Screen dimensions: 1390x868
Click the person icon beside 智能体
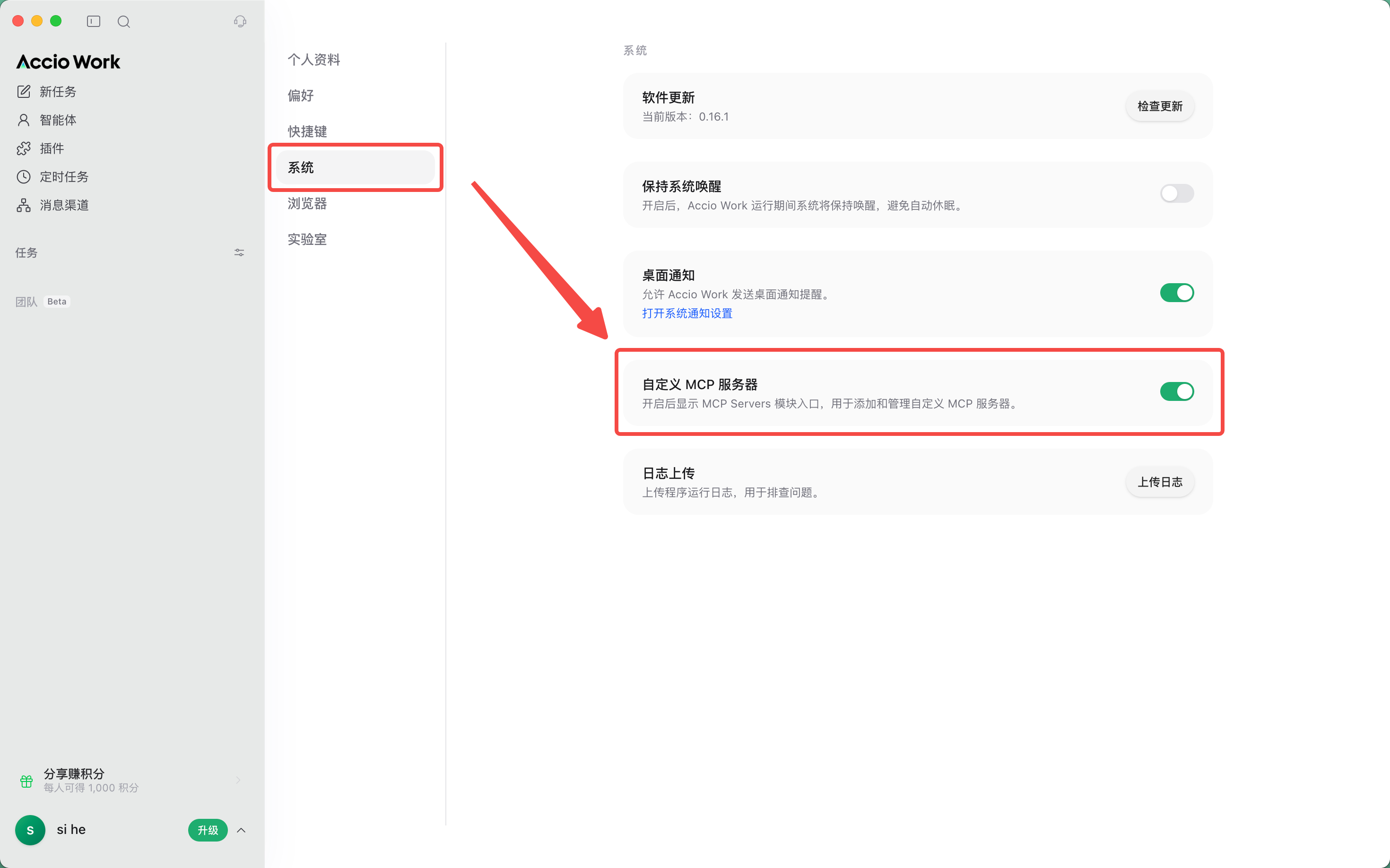[24, 120]
